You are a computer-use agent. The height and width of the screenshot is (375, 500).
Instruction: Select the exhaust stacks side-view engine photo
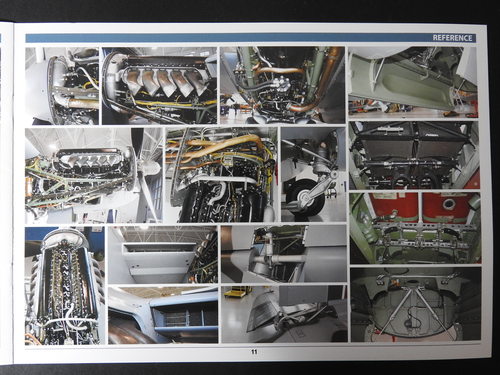pos(159,86)
